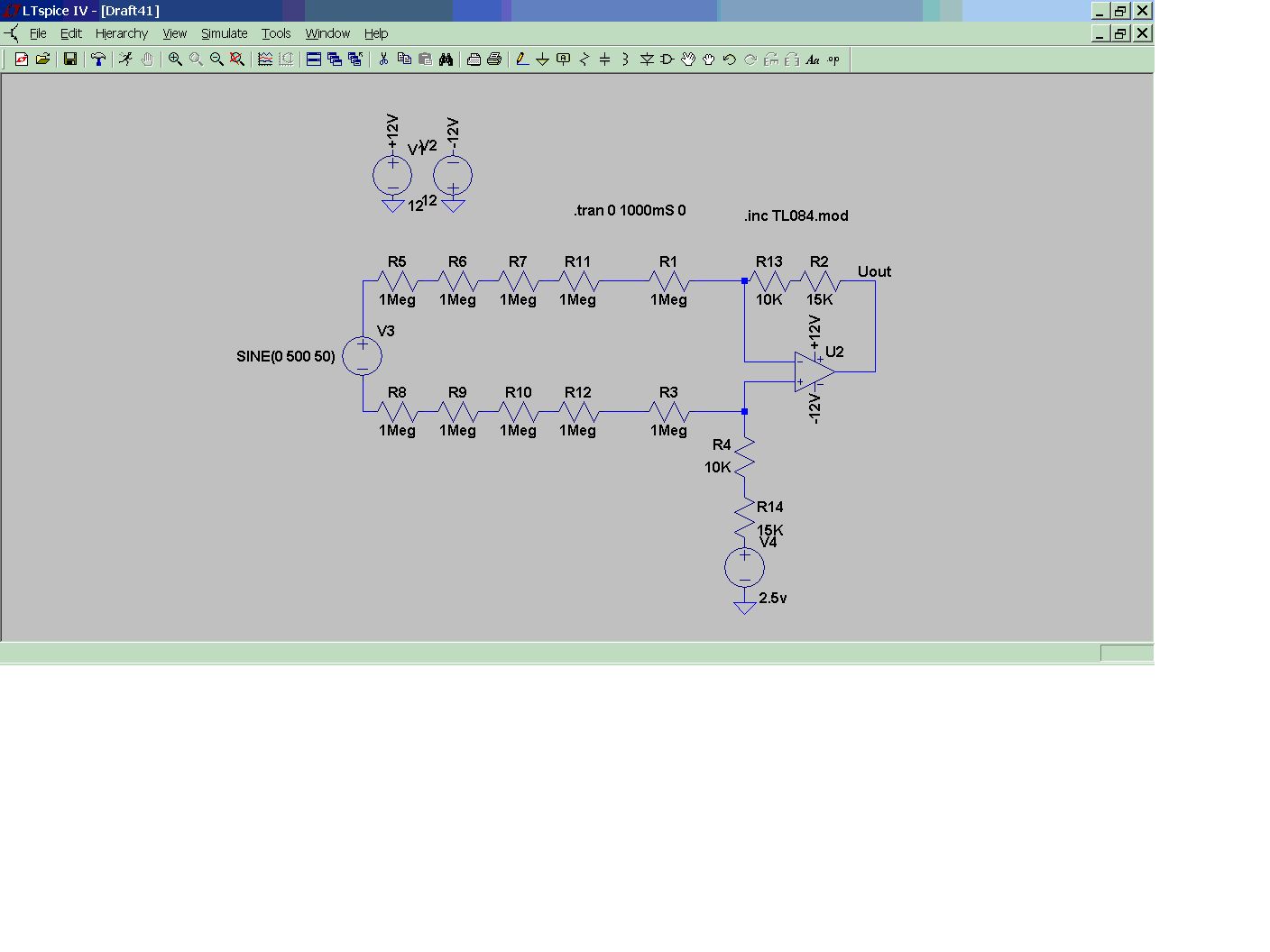
Task: Click the SPICE directive .op icon
Action: coord(833,59)
